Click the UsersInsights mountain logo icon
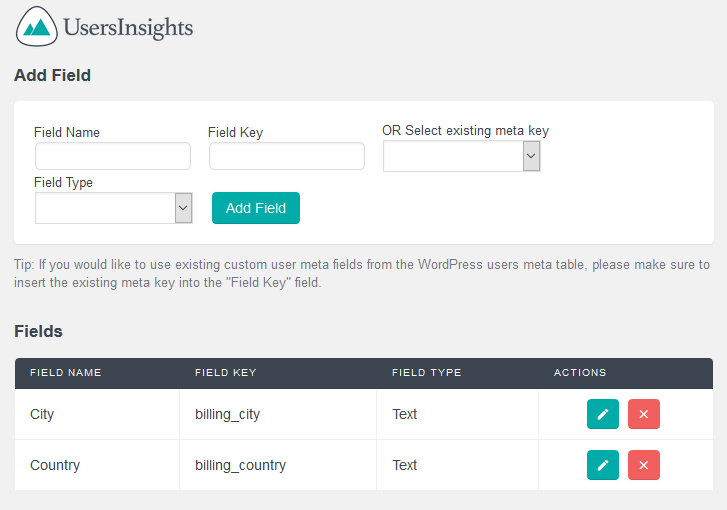This screenshot has width=727, height=510. 37,26
